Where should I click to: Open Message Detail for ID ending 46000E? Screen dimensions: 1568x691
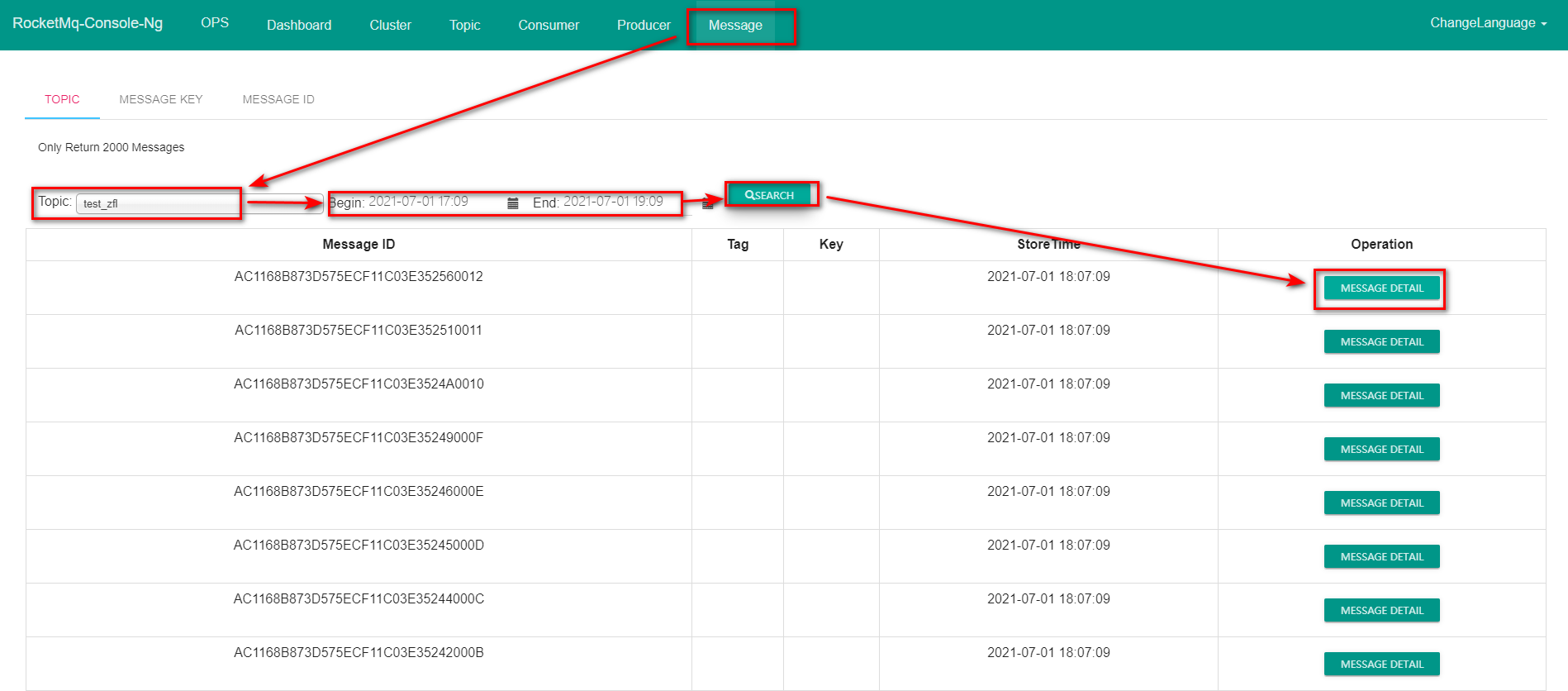click(1381, 503)
